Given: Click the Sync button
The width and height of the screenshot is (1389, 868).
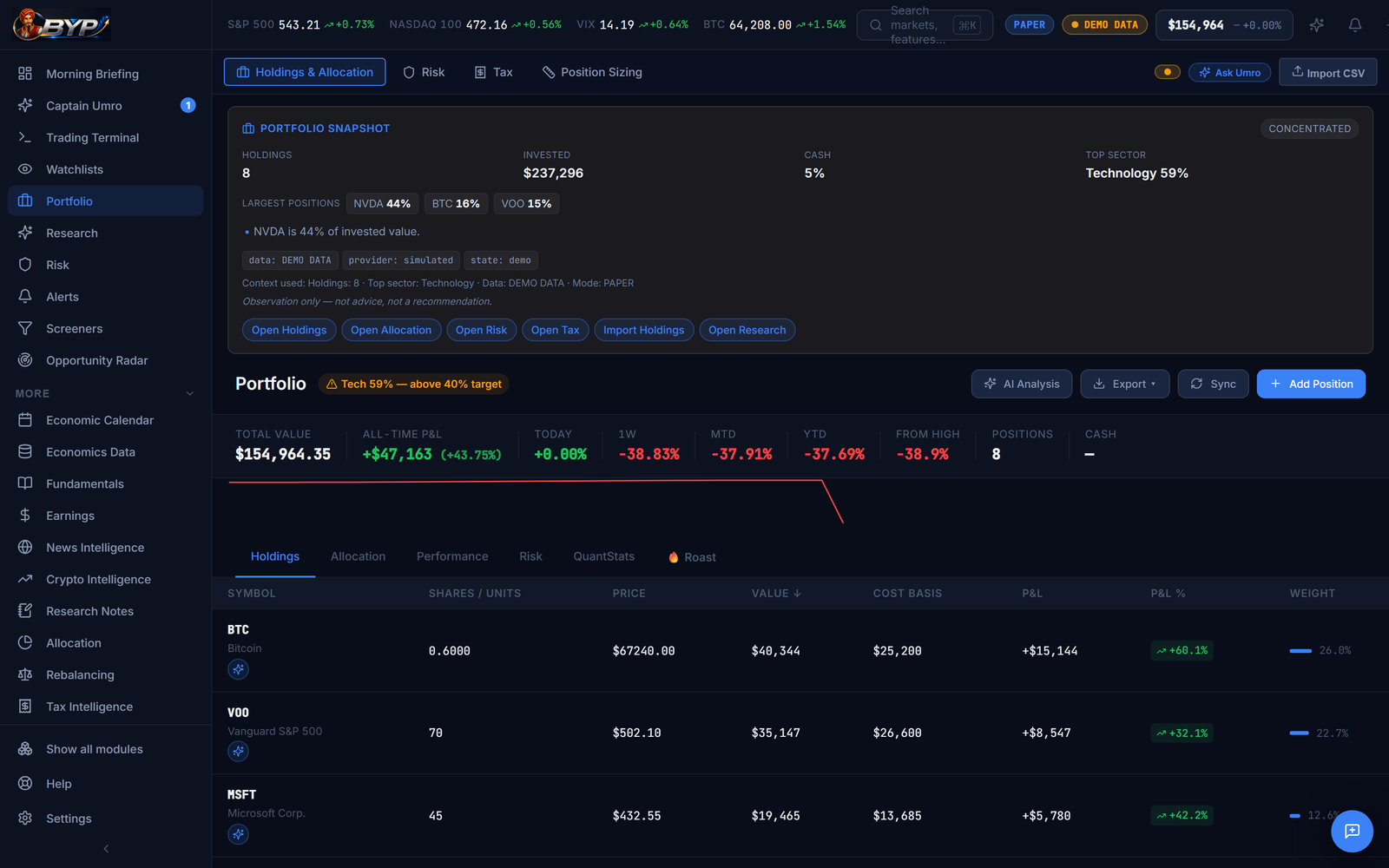Looking at the screenshot, I should (1213, 384).
